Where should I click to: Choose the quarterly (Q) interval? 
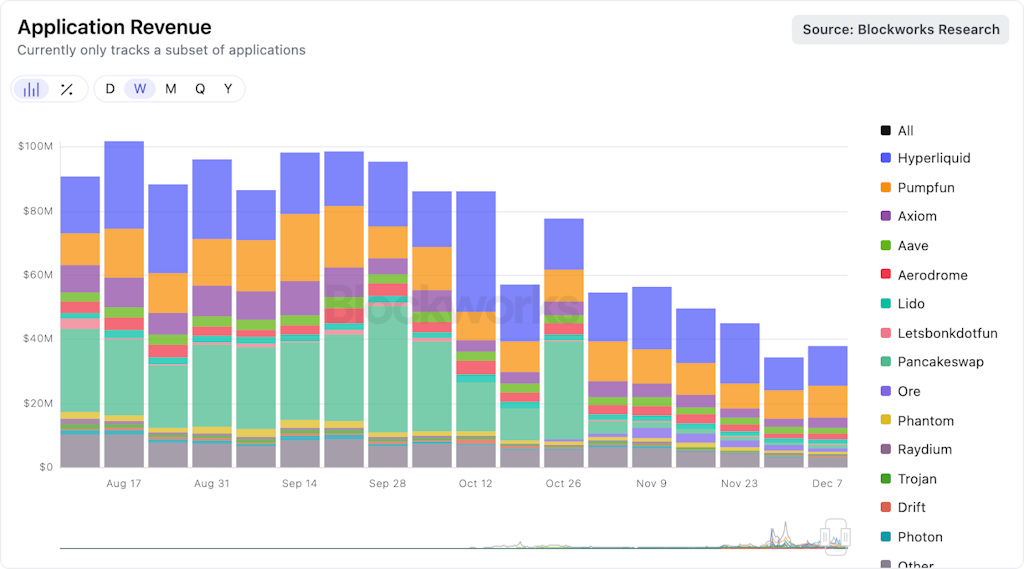click(200, 89)
